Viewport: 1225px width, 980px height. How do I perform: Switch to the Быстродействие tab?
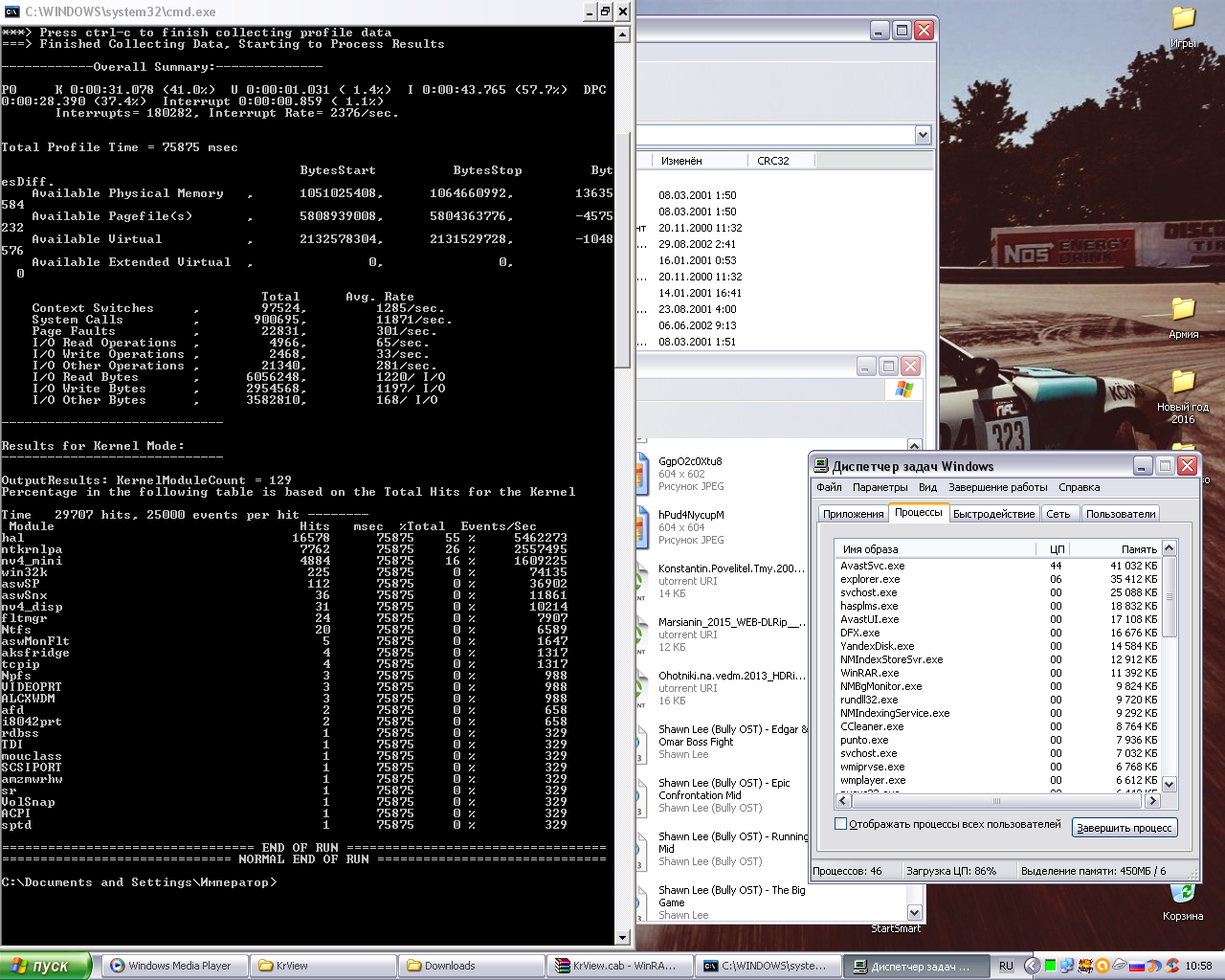tap(993, 514)
